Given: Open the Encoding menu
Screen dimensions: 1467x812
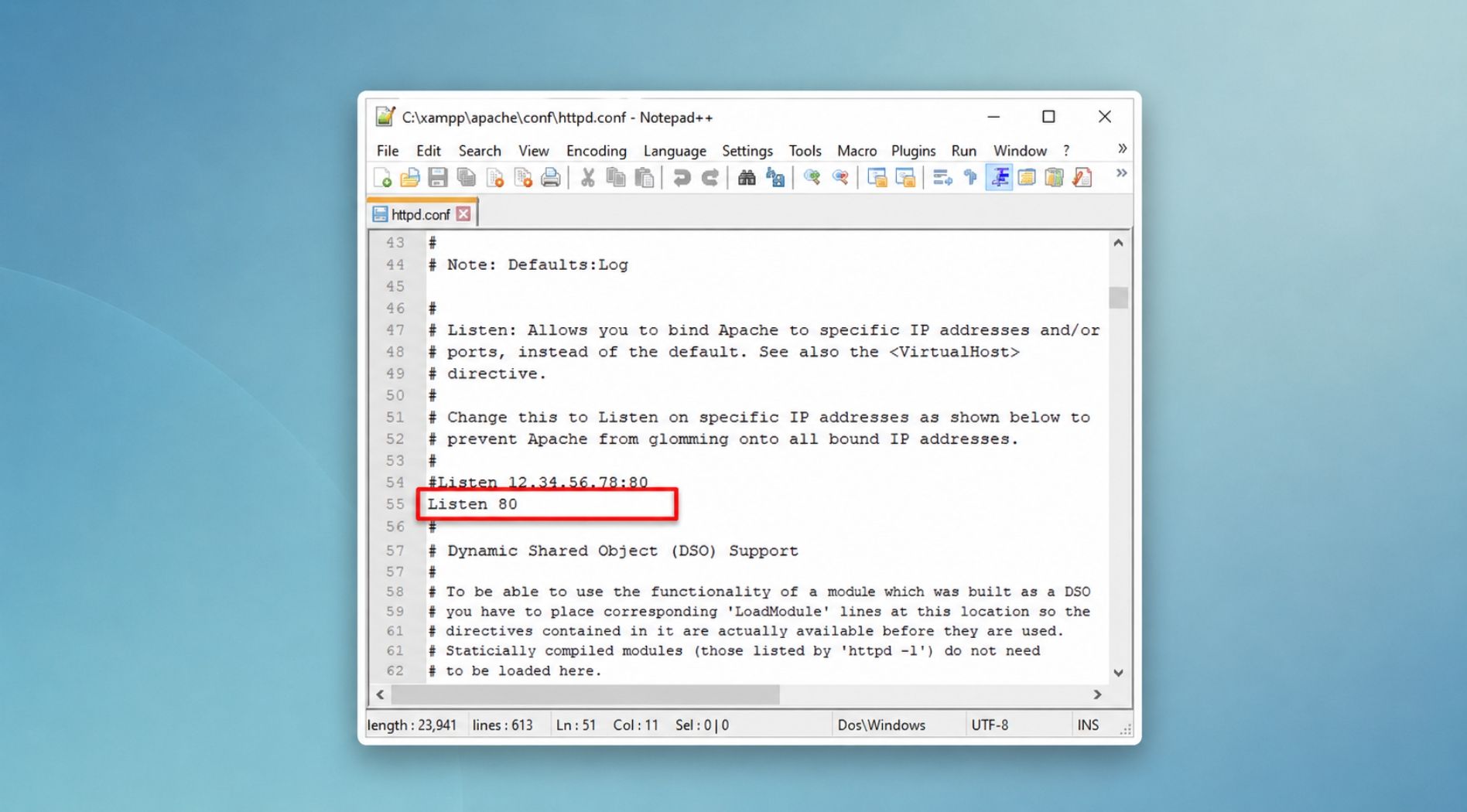Looking at the screenshot, I should [596, 151].
